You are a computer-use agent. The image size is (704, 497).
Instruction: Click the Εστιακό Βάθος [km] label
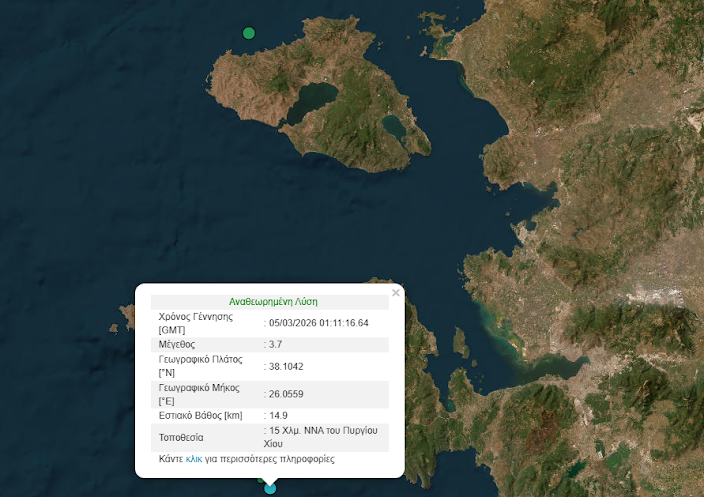pyautogui.click(x=200, y=415)
